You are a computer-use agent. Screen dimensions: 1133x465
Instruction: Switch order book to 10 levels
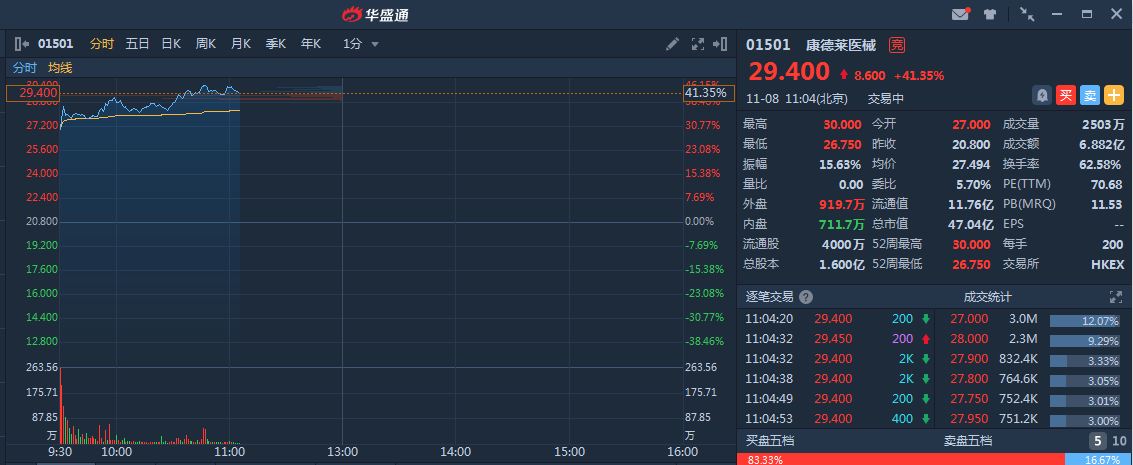1119,441
